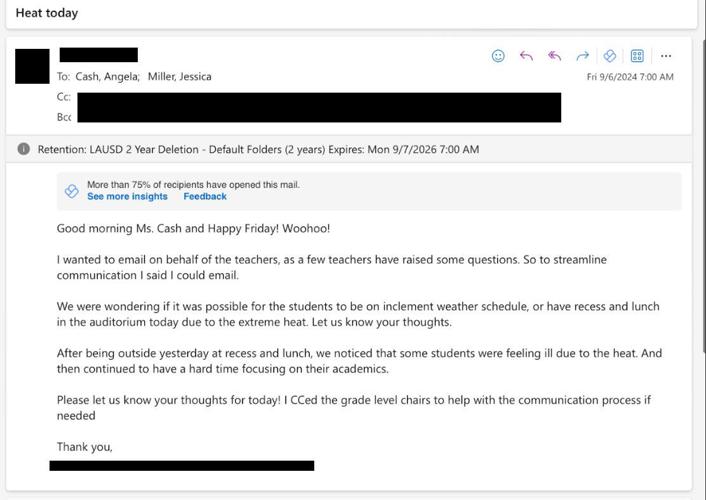The height and width of the screenshot is (500, 706).
Task: Click the email subject 'Heat today'
Action: click(x=47, y=13)
